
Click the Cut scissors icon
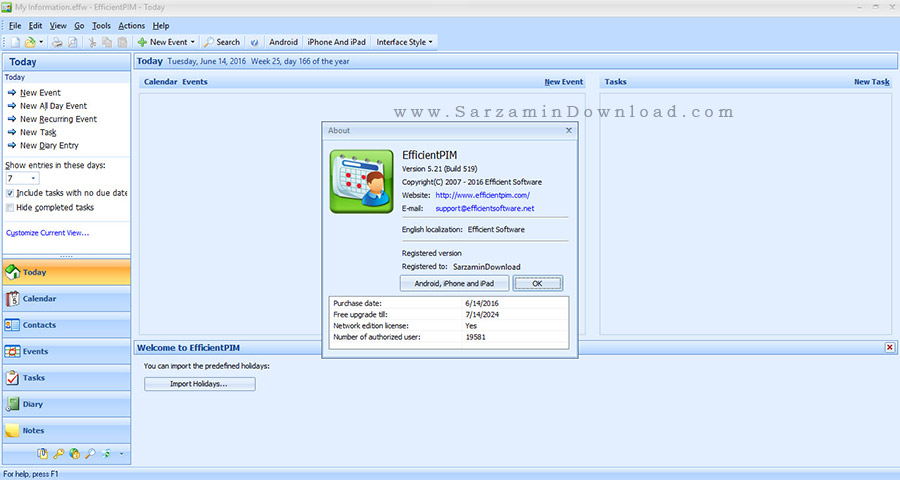click(x=92, y=42)
